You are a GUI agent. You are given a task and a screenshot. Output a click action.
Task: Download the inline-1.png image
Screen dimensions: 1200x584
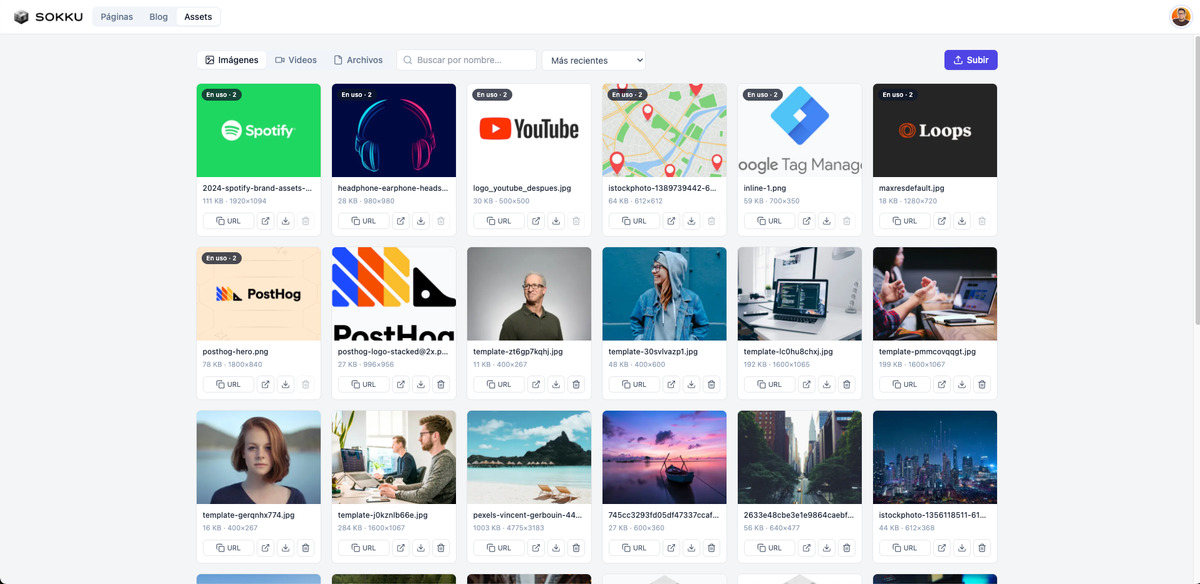pos(827,221)
